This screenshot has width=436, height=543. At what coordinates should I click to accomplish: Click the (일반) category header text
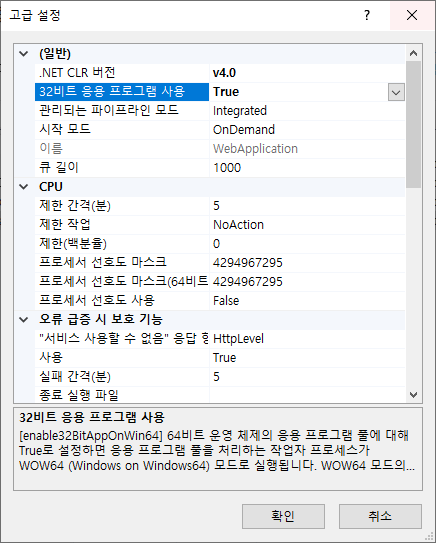[55, 54]
